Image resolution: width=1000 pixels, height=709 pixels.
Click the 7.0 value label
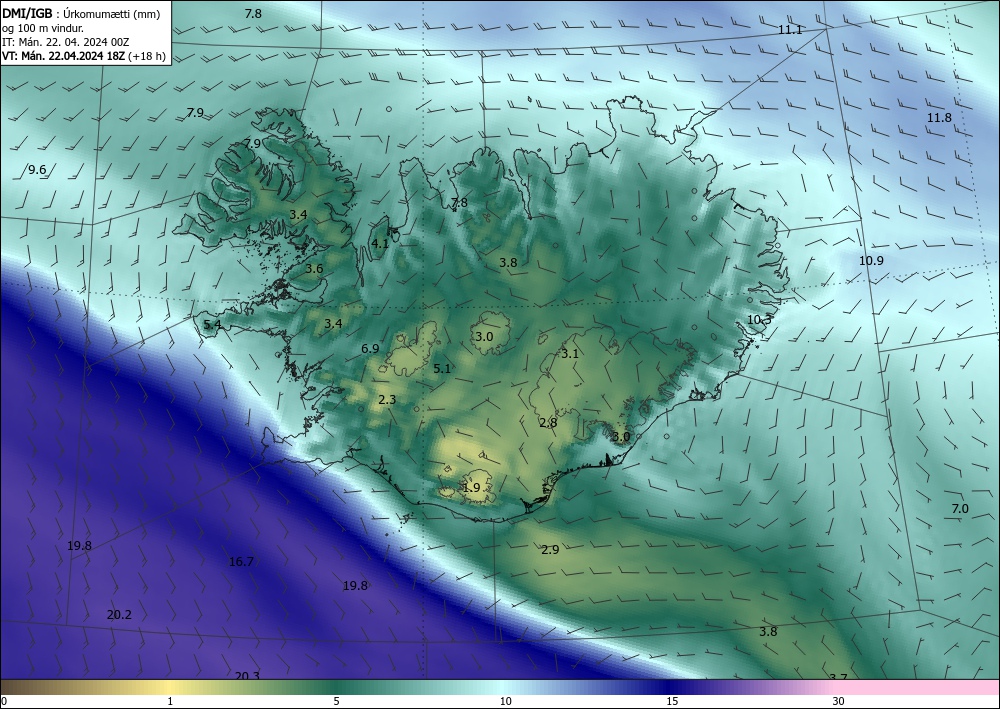[x=960, y=509]
